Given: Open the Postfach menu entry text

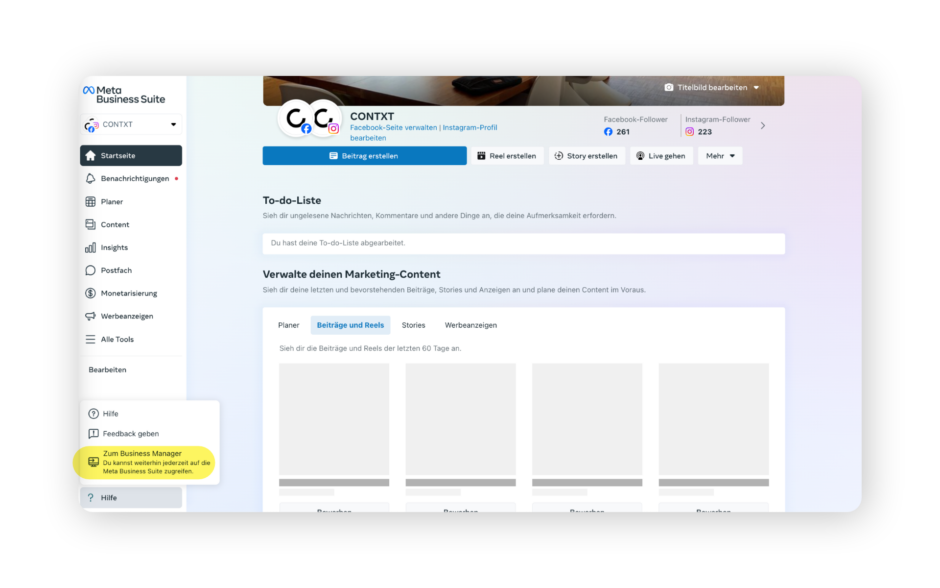Looking at the screenshot, I should pos(116,270).
